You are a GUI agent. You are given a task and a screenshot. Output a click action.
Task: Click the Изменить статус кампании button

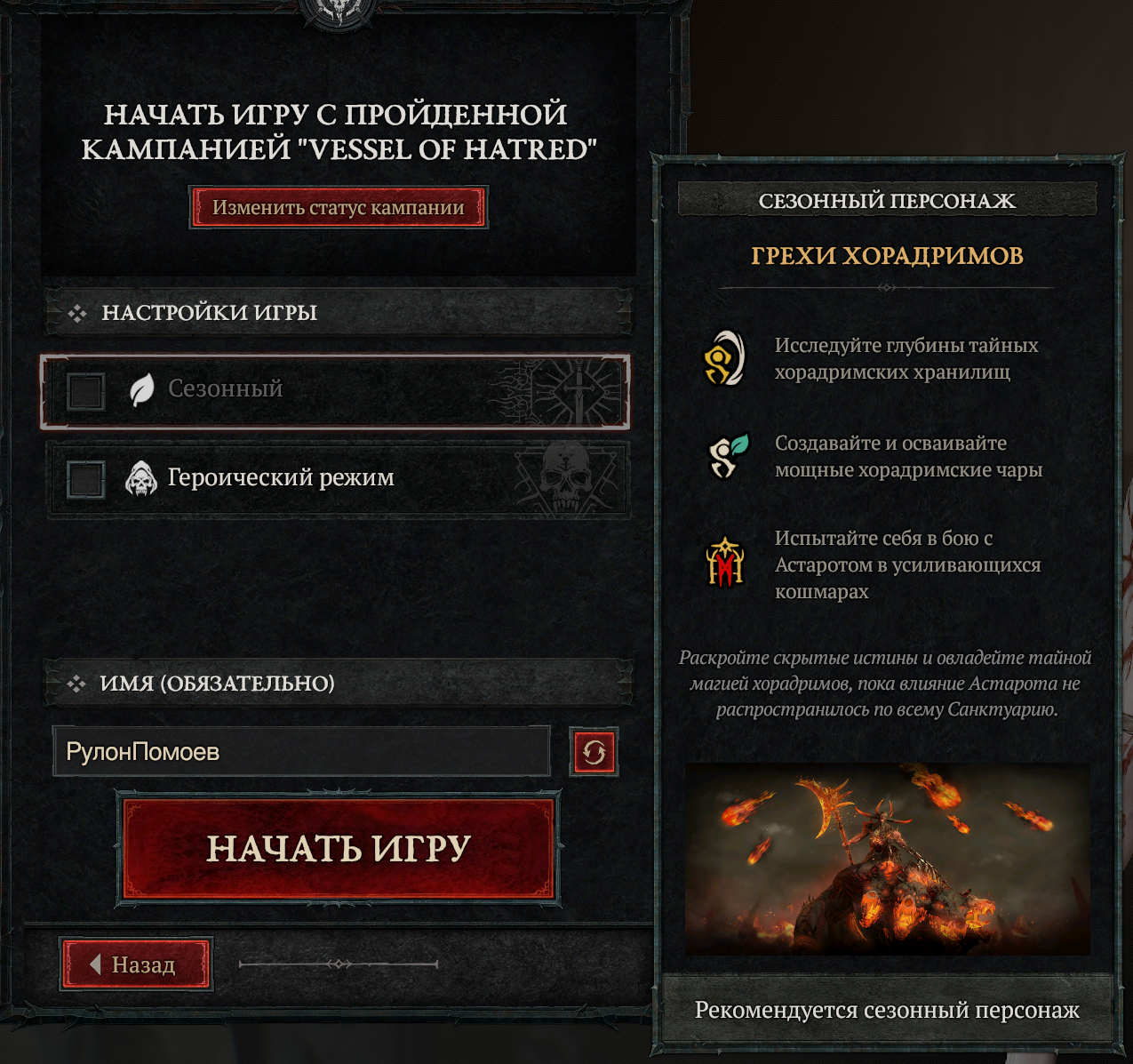pyautogui.click(x=339, y=208)
